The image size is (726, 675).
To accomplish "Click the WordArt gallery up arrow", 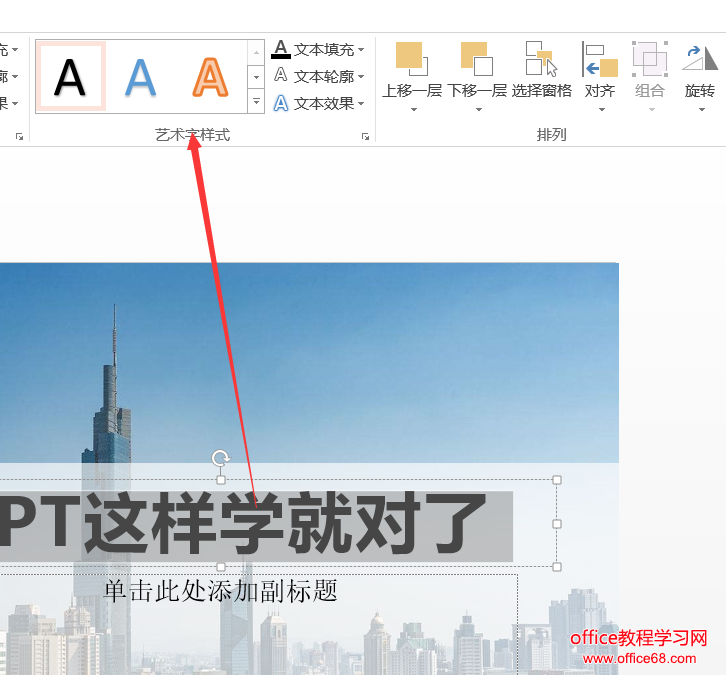I will coord(256,52).
